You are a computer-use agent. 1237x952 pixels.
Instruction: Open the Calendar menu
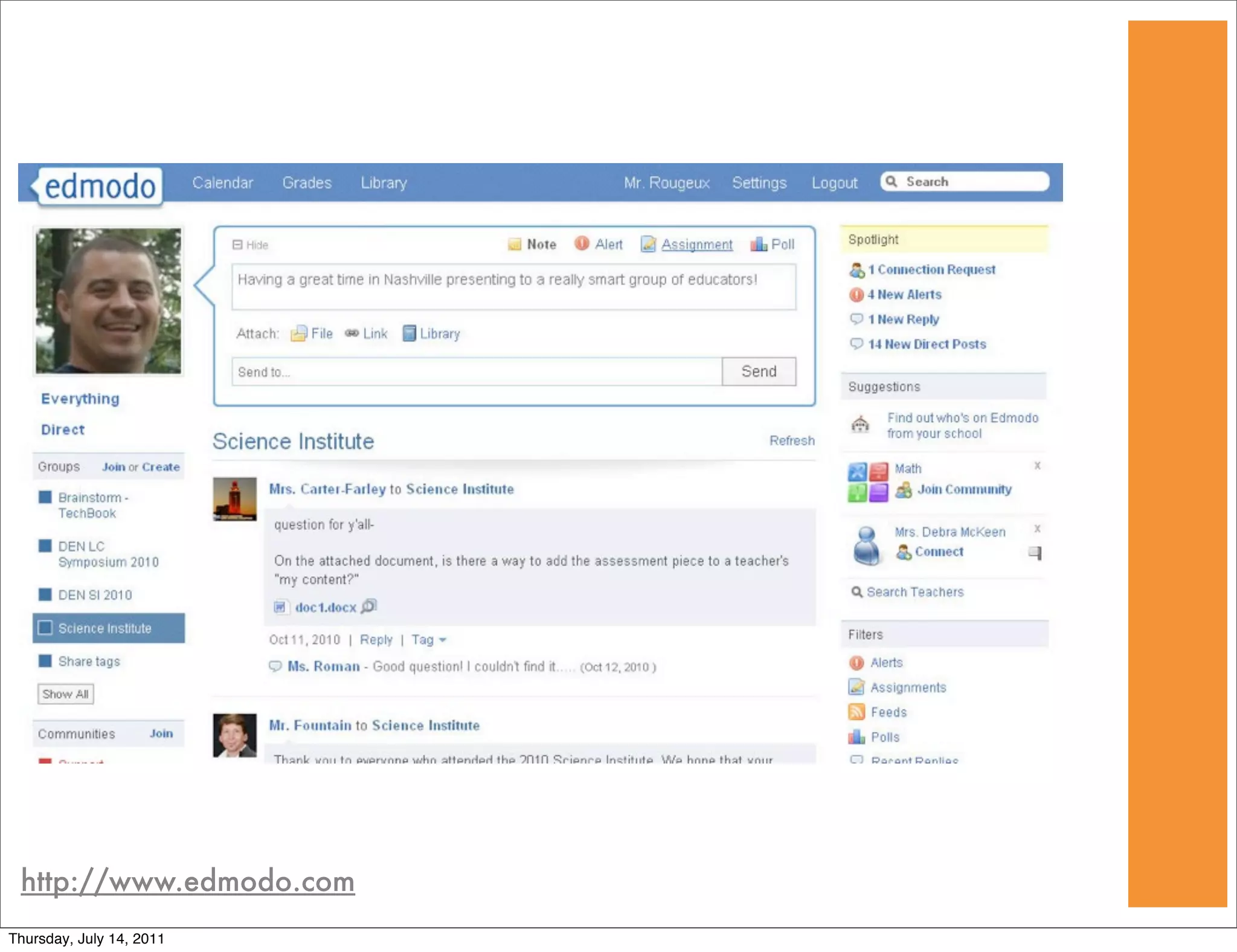(223, 182)
